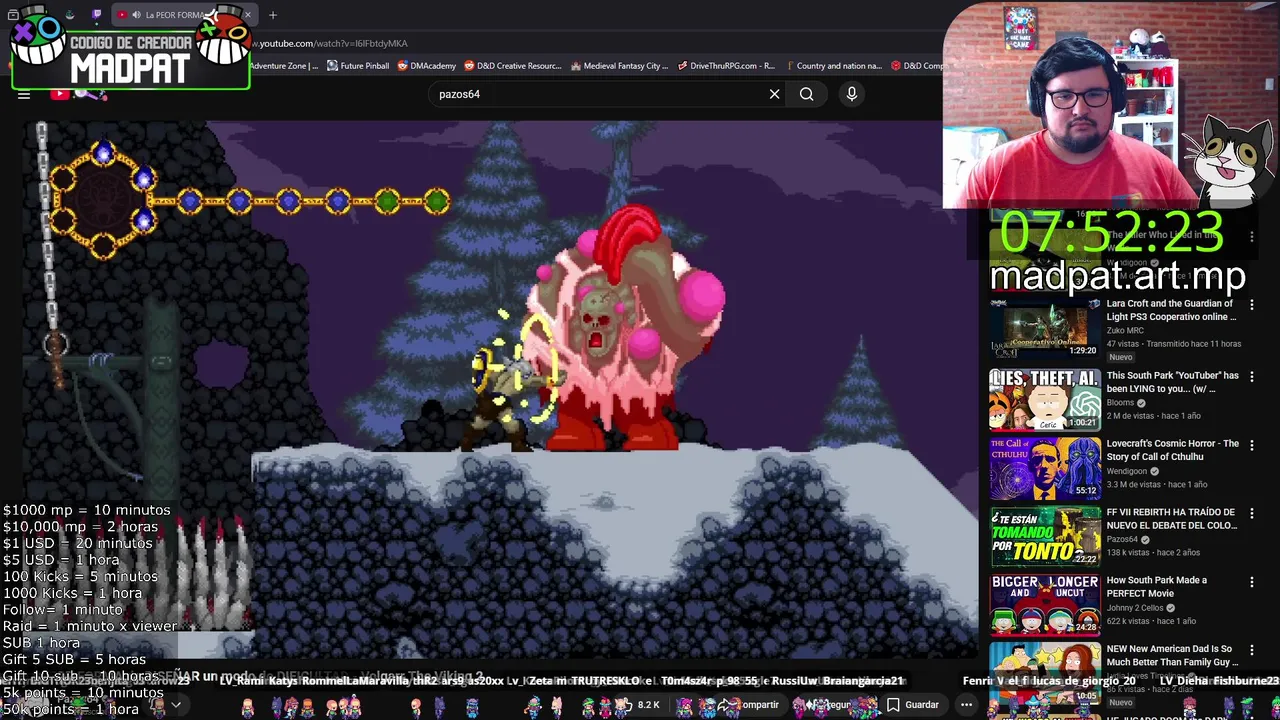The width and height of the screenshot is (1280, 720).
Task: Play the Bigger Longer and Uncut thumbnail
Action: click(1044, 605)
